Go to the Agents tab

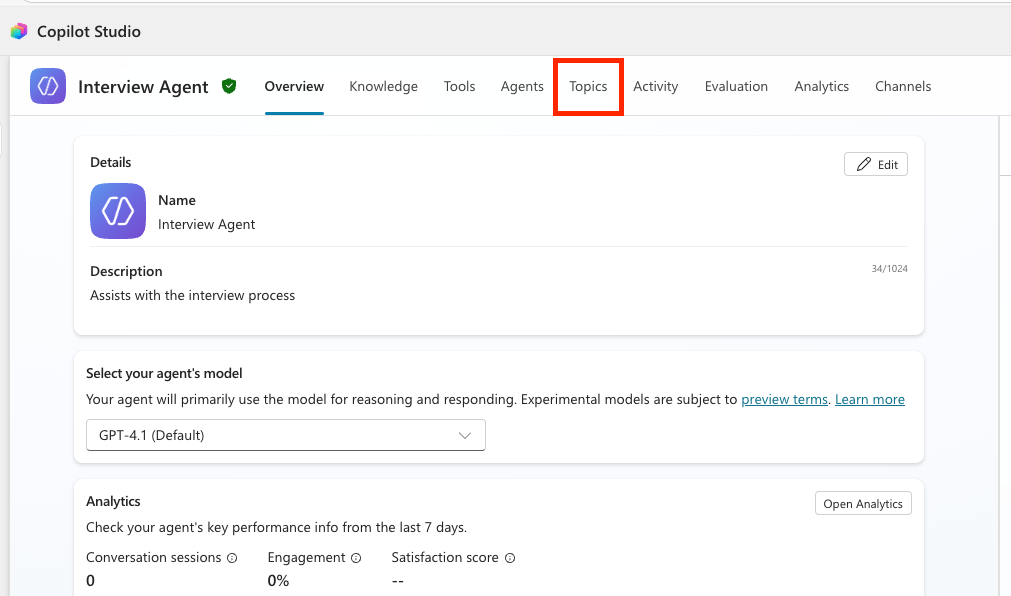point(522,87)
